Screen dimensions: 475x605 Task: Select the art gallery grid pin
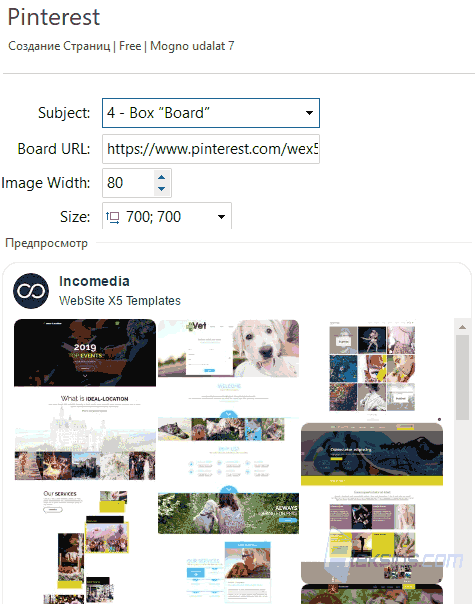[372, 368]
